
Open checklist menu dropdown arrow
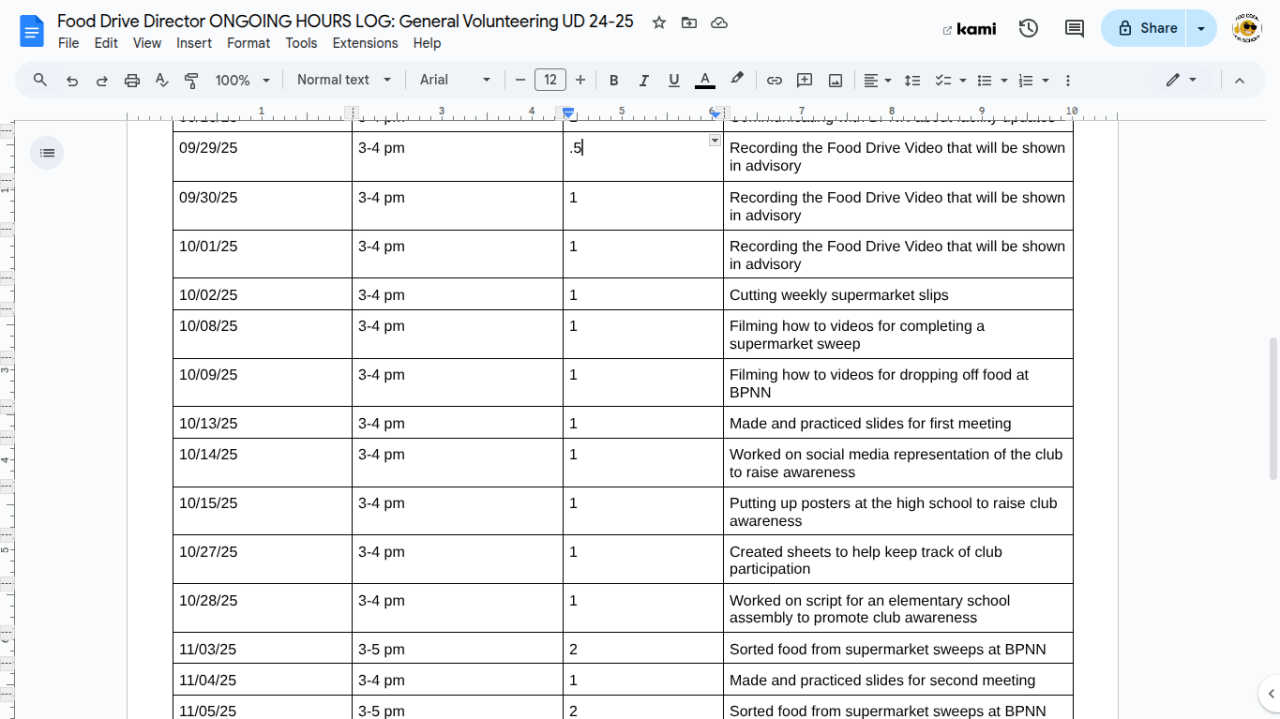(x=963, y=80)
